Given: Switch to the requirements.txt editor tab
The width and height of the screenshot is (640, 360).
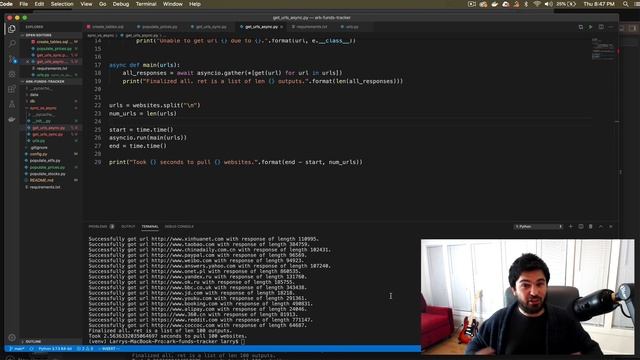Looking at the screenshot, I should [x=312, y=27].
